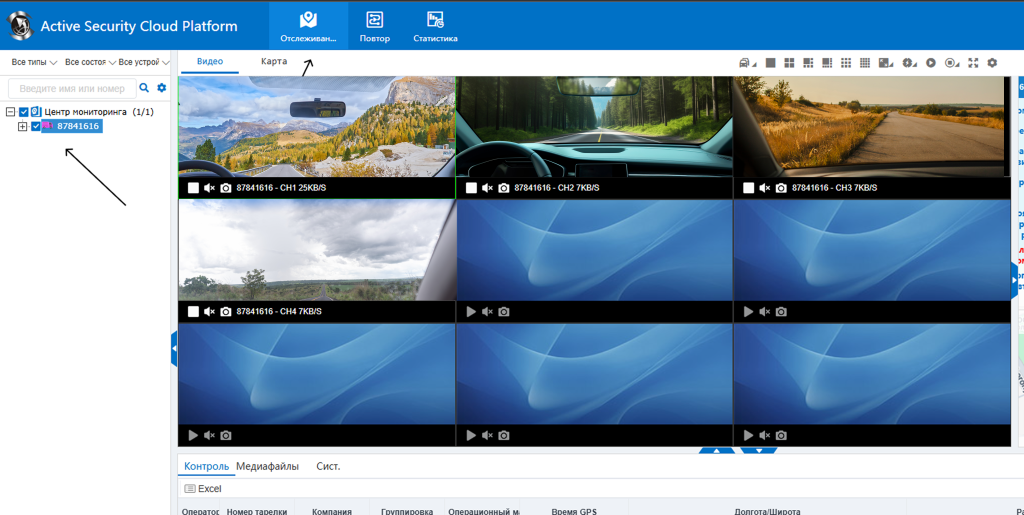Open the Повтор playback section
The width and height of the screenshot is (1024, 515).
point(375,25)
